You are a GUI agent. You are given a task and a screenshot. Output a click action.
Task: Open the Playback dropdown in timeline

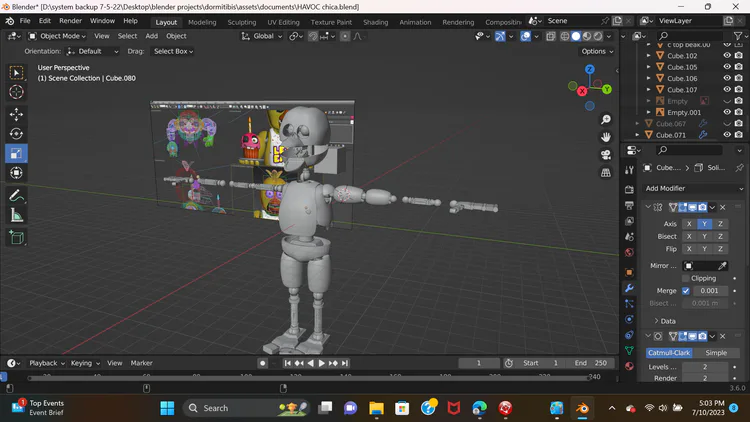46,363
